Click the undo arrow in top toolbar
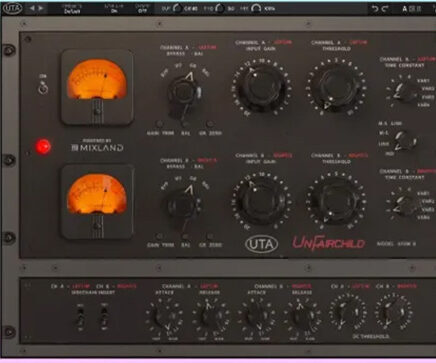The width and height of the screenshot is (436, 363). [375, 9]
